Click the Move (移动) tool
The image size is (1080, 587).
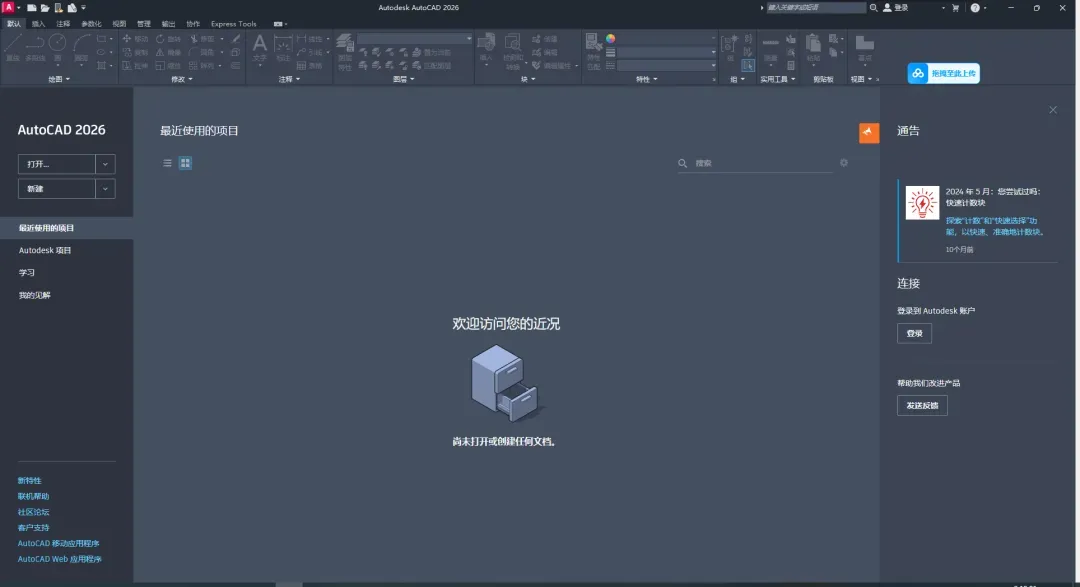click(135, 39)
